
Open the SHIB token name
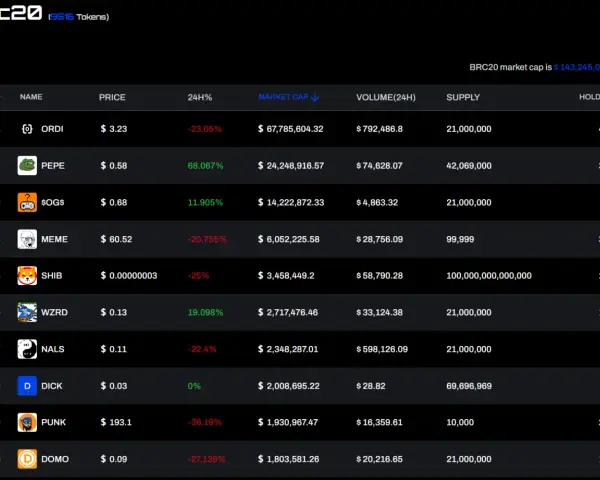click(52, 276)
